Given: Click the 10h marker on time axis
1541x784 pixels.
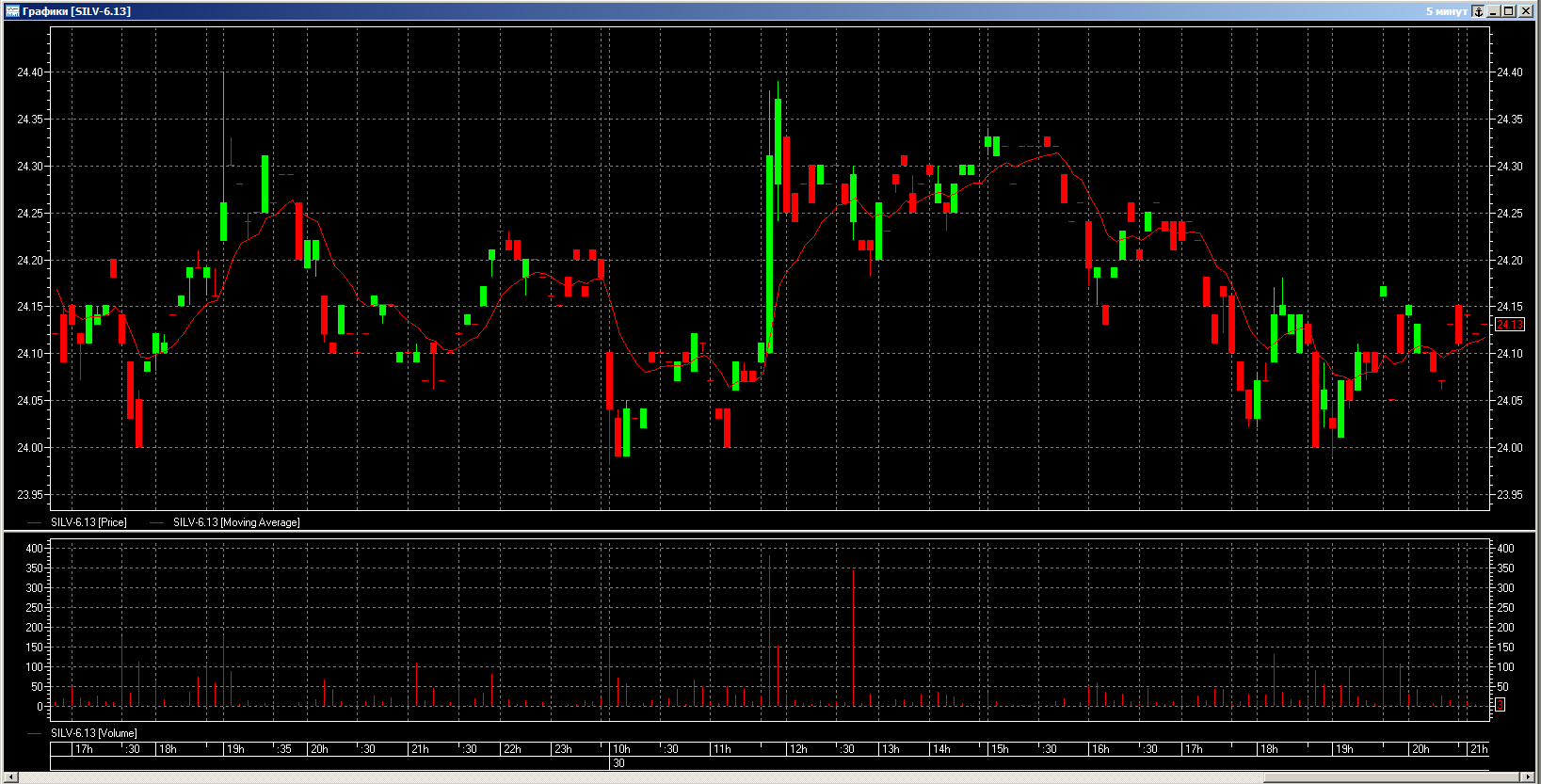Looking at the screenshot, I should pos(621,749).
